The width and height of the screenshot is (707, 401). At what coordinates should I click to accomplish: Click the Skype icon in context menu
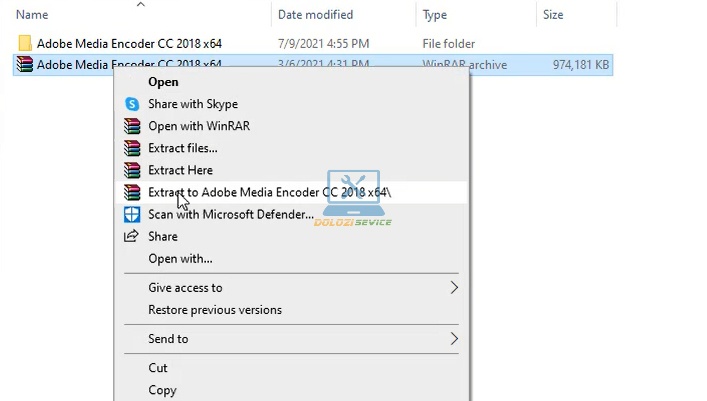point(132,104)
